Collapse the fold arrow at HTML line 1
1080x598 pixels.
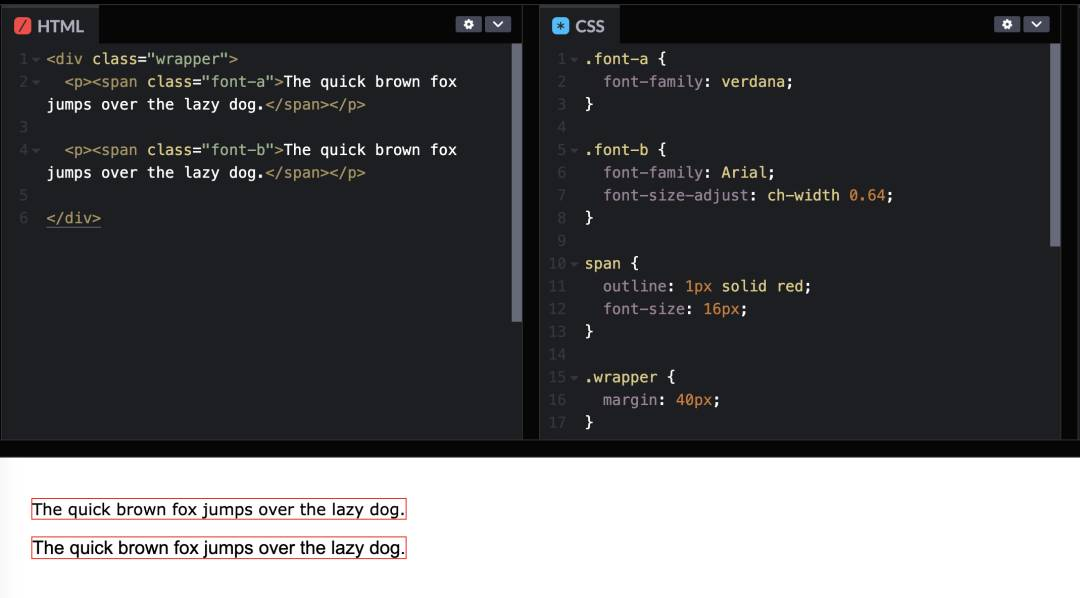[x=36, y=60]
